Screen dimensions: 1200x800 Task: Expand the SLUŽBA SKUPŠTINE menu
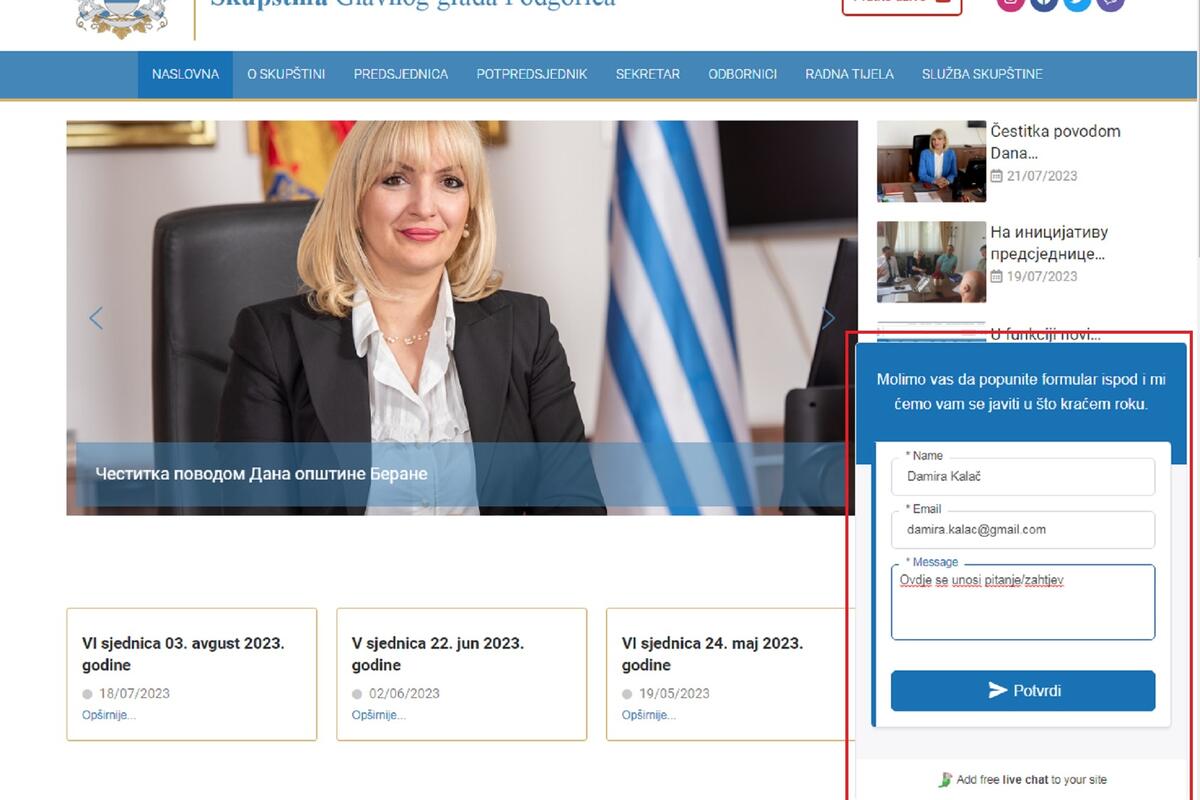982,74
